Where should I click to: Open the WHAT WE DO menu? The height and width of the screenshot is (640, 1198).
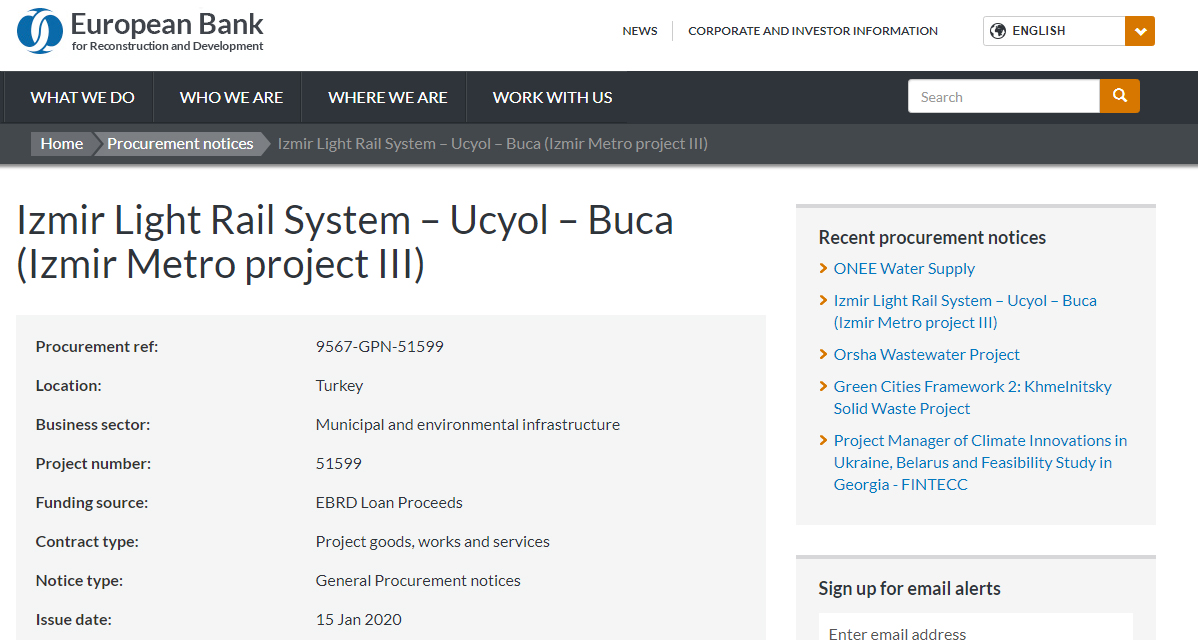(83, 97)
